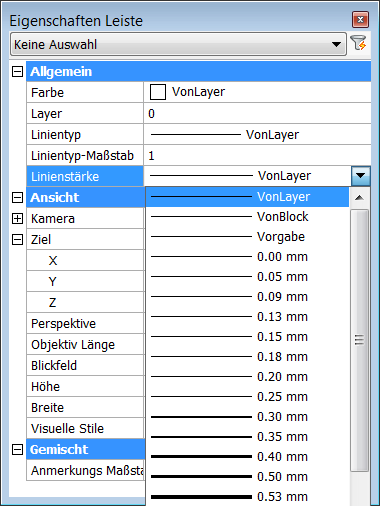
Task: Click the Linientyp-Maßstab value field
Action: click(257, 156)
